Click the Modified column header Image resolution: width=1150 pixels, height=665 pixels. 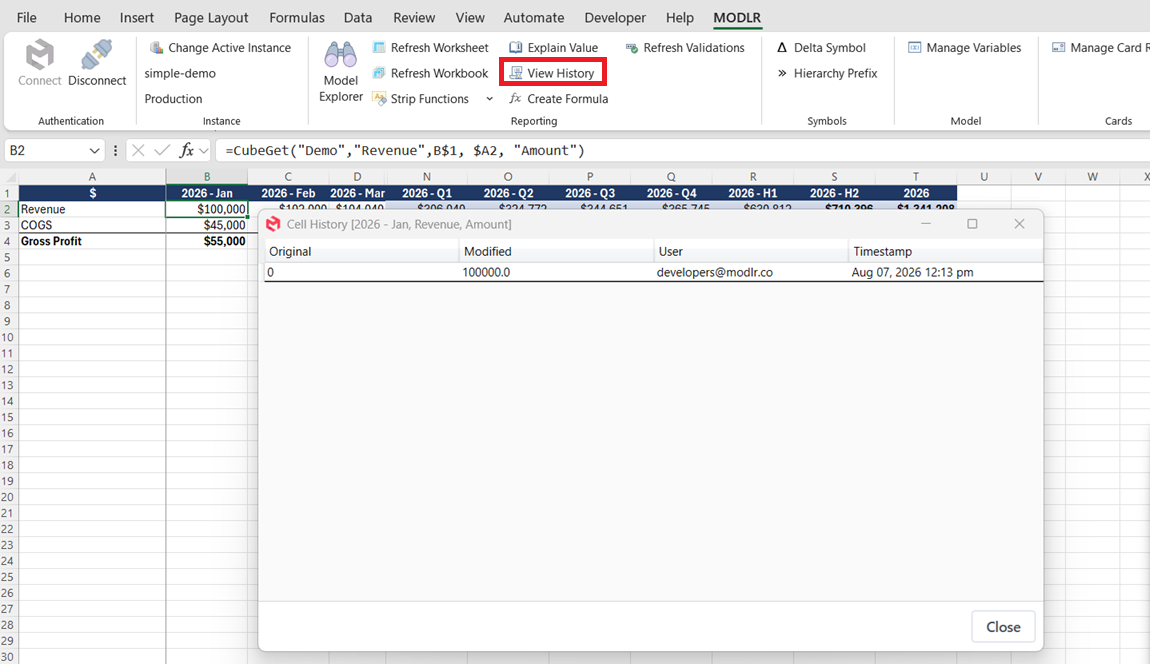pyautogui.click(x=557, y=251)
